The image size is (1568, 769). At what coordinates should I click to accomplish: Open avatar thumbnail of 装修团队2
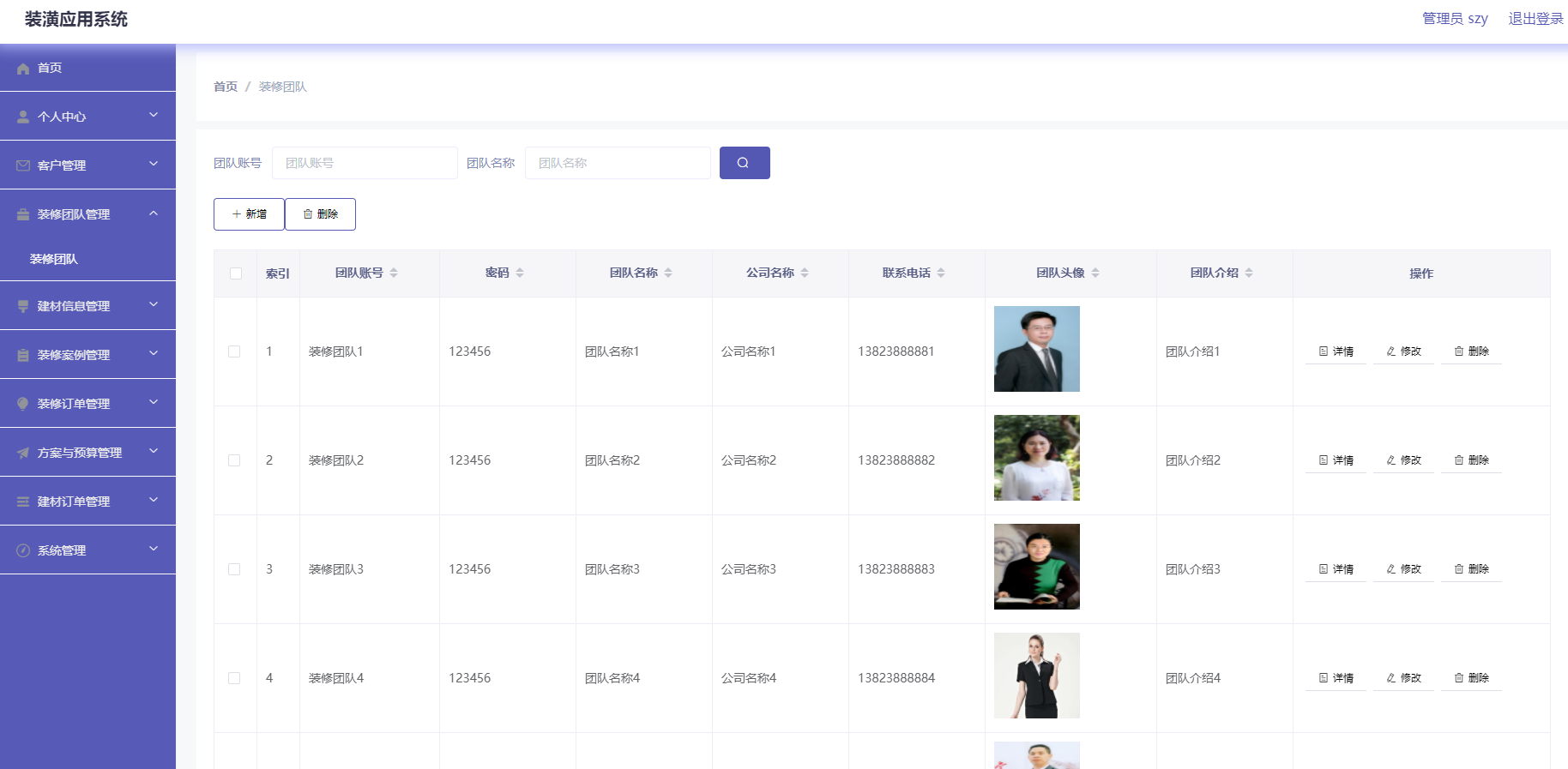coord(1037,458)
